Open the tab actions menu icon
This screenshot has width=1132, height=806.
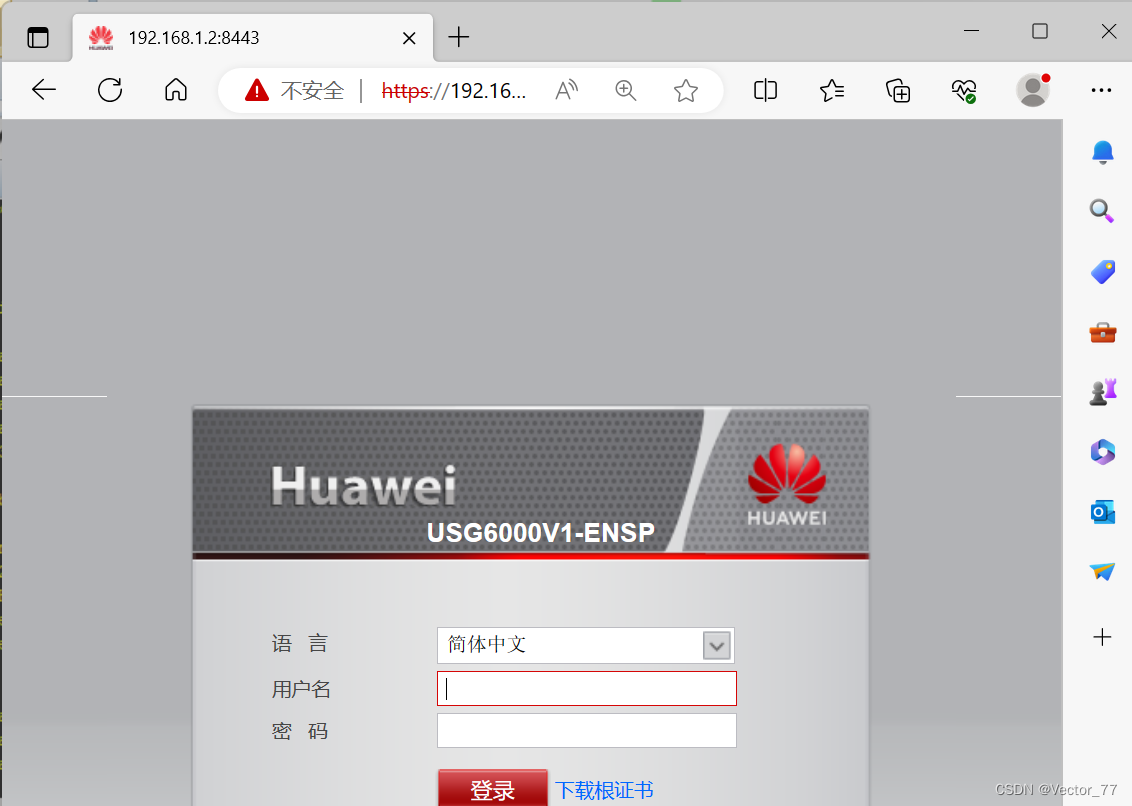(x=38, y=37)
